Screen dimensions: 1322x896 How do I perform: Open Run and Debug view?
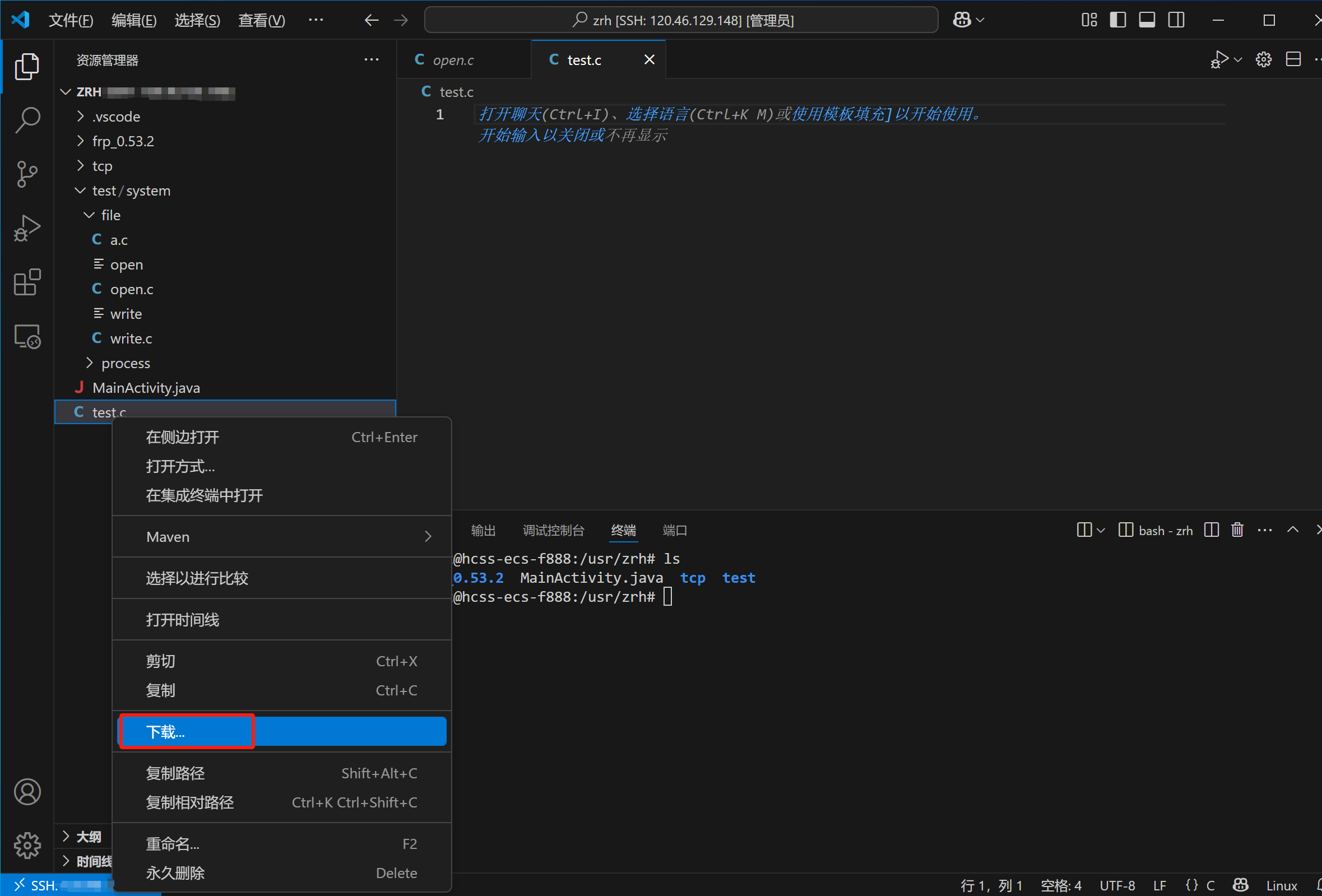(x=27, y=228)
